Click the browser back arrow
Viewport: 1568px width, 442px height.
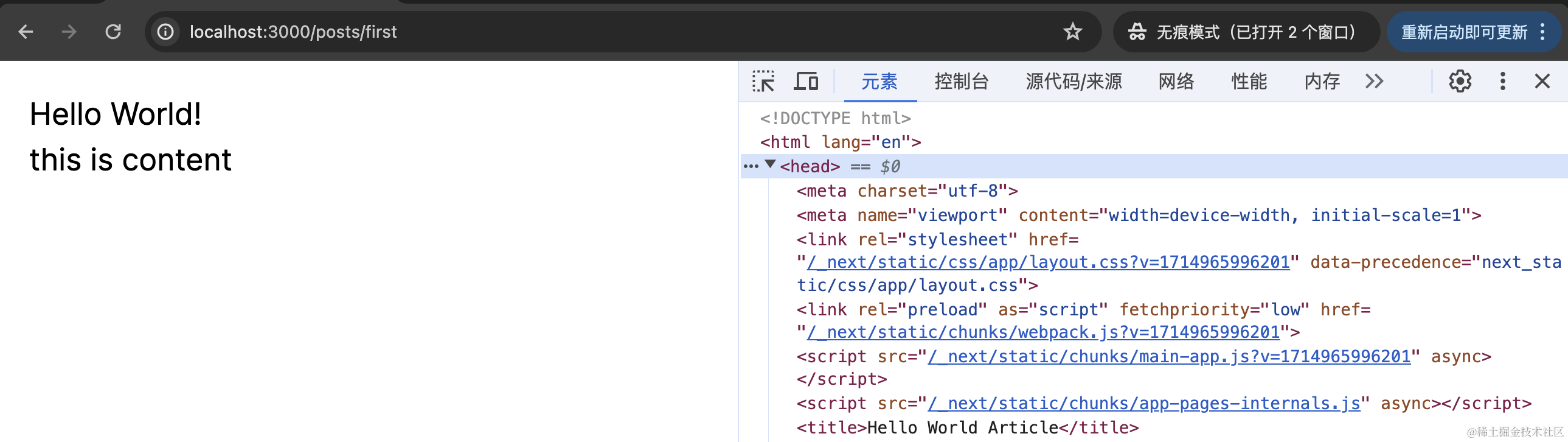(x=26, y=32)
